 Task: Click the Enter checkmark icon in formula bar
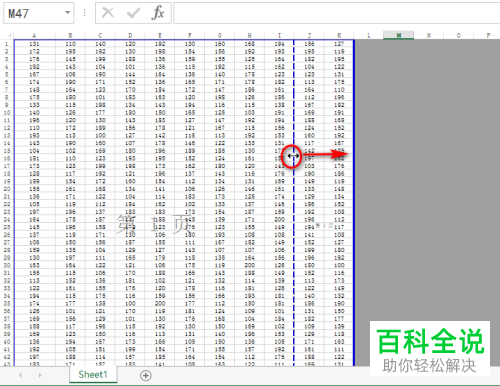coord(133,13)
